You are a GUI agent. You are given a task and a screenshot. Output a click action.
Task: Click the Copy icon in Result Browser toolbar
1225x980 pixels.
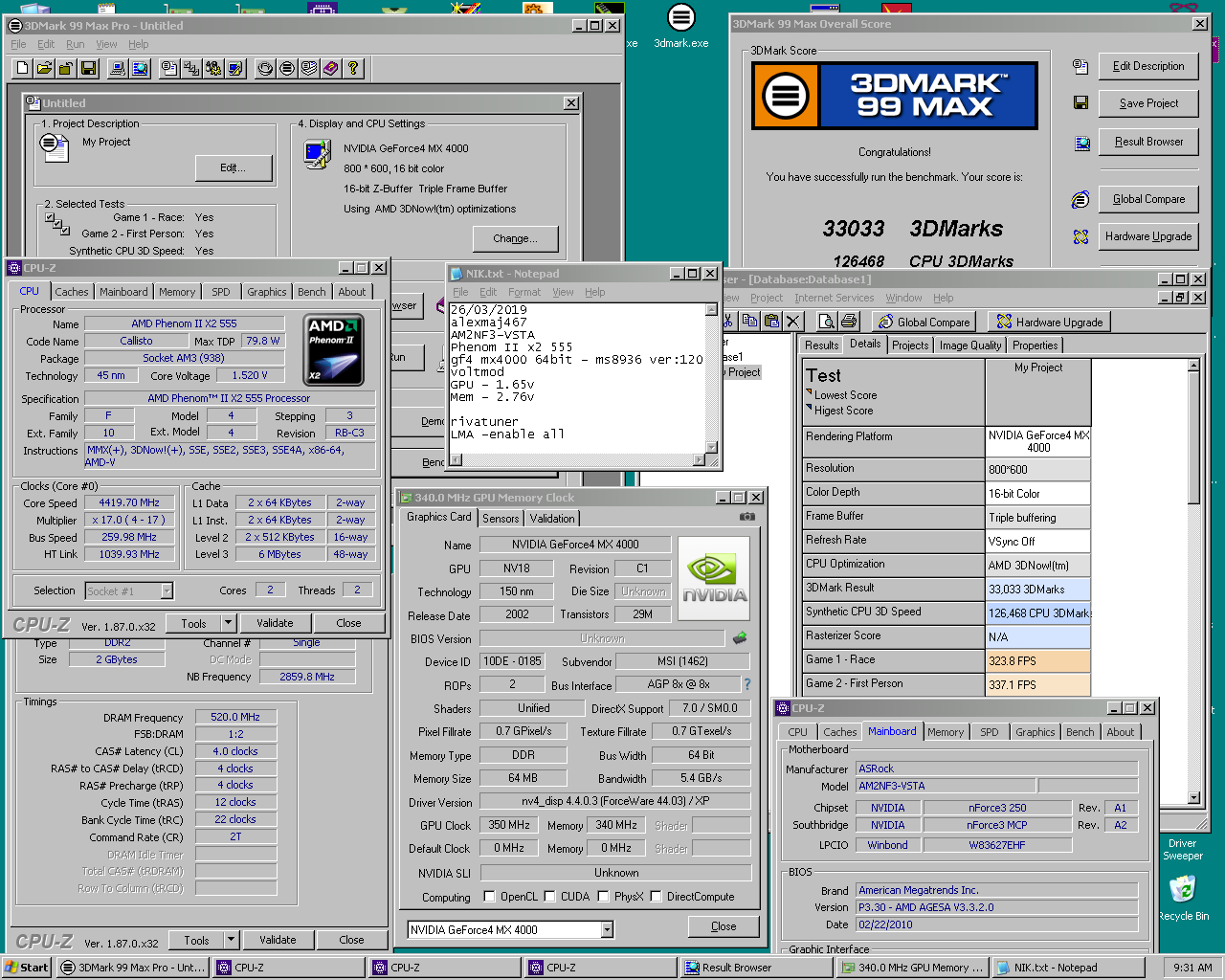click(750, 322)
